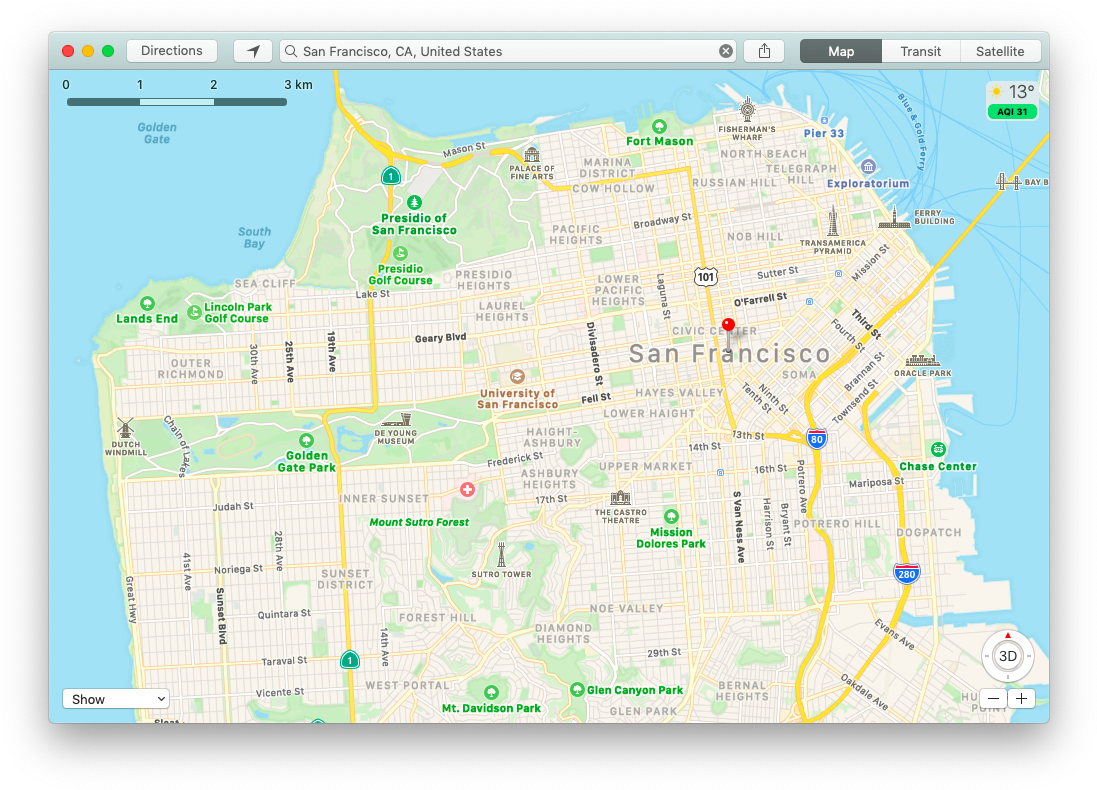Select the University of San Francisco icon
This screenshot has height=790, width=1097.
click(x=517, y=376)
